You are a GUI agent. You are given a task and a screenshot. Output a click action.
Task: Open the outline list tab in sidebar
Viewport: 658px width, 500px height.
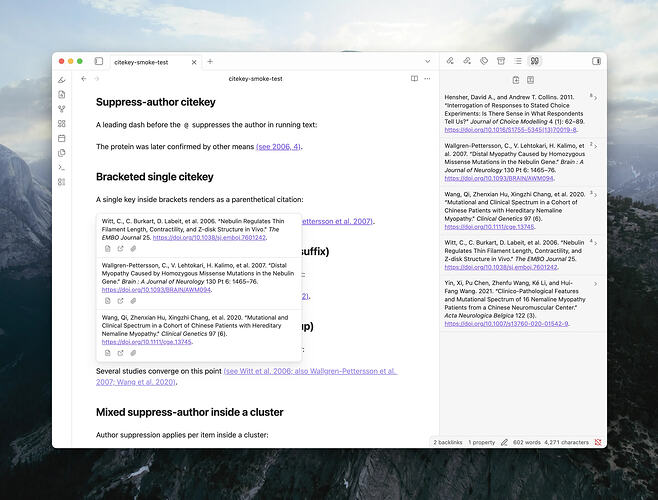pos(518,61)
